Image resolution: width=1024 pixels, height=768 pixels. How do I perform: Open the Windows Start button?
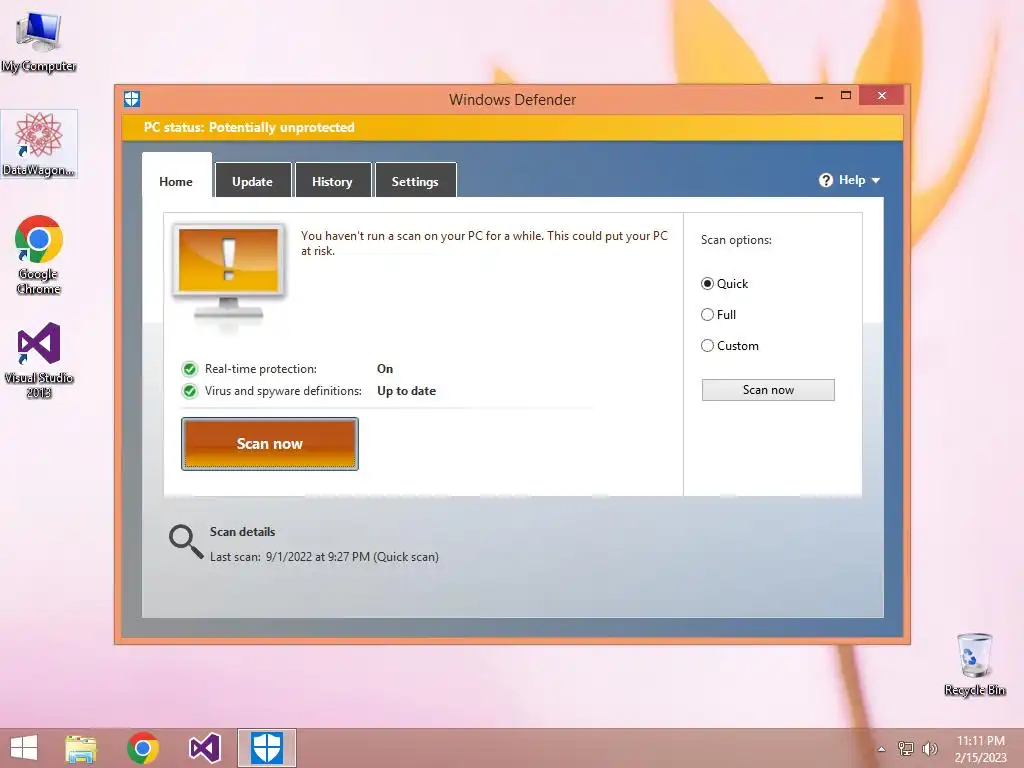pyautogui.click(x=24, y=748)
